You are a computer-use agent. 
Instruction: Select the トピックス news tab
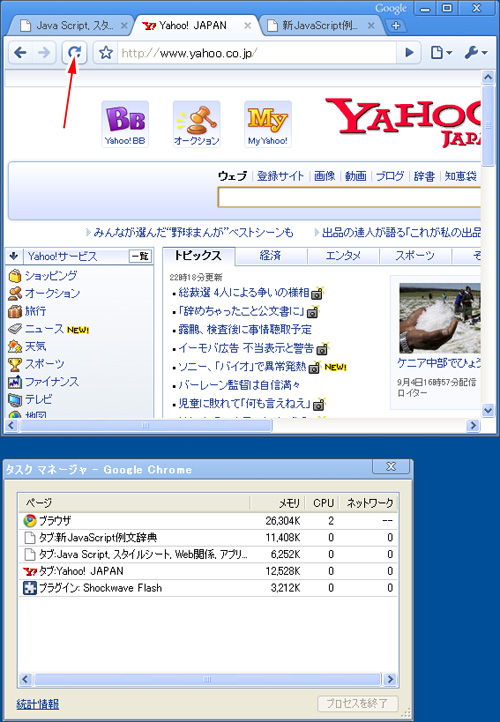point(198,256)
